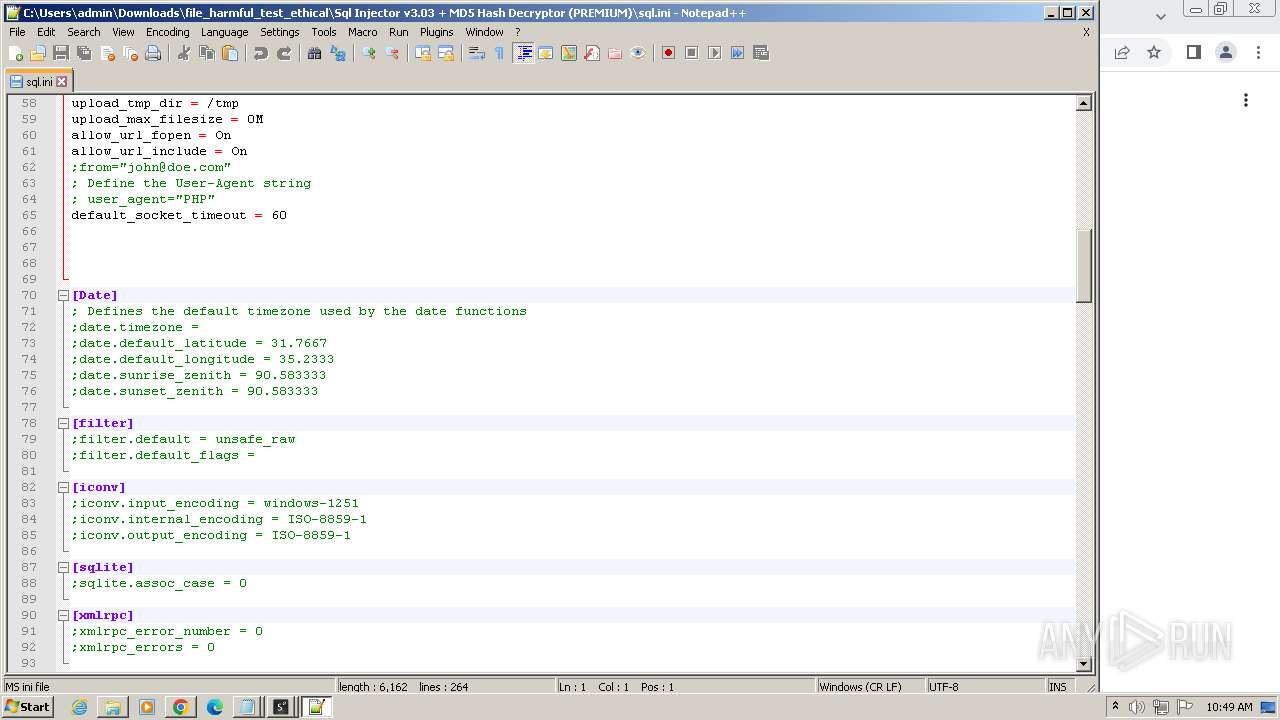Click the Start button on the taskbar
Image resolution: width=1280 pixels, height=720 pixels.
[28, 707]
